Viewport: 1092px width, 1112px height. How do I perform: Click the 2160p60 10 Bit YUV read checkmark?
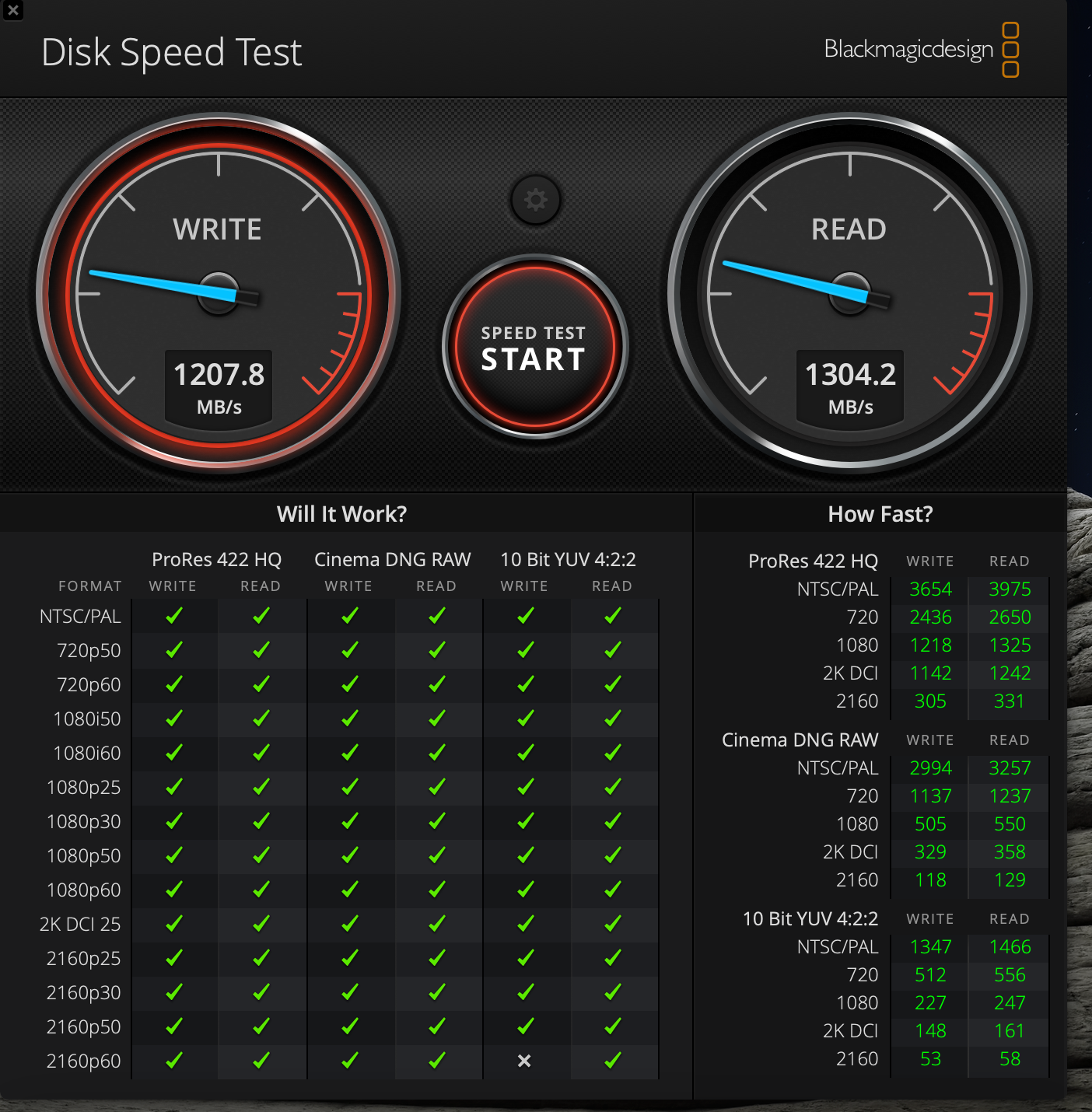613,1061
